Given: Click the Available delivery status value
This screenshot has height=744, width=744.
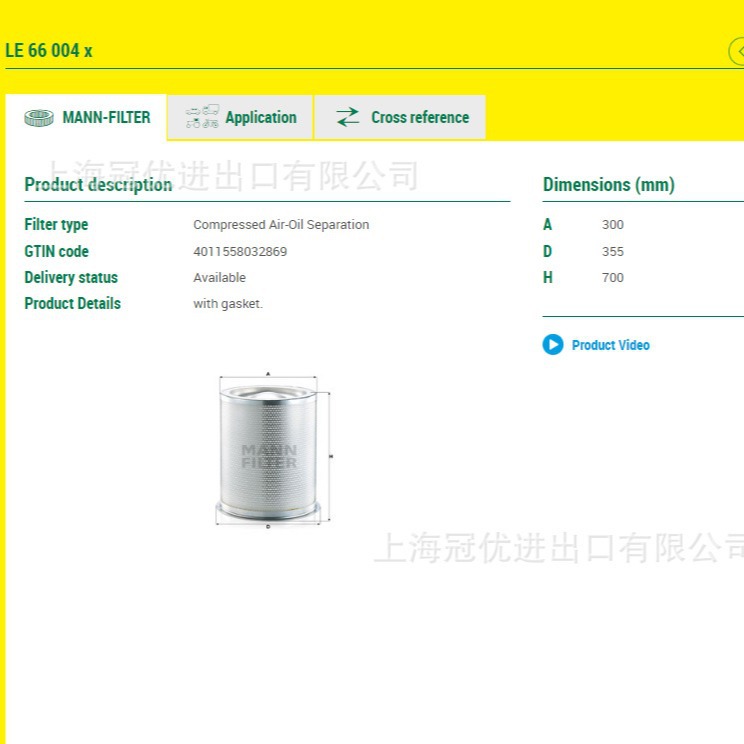Looking at the screenshot, I should click(x=219, y=278).
